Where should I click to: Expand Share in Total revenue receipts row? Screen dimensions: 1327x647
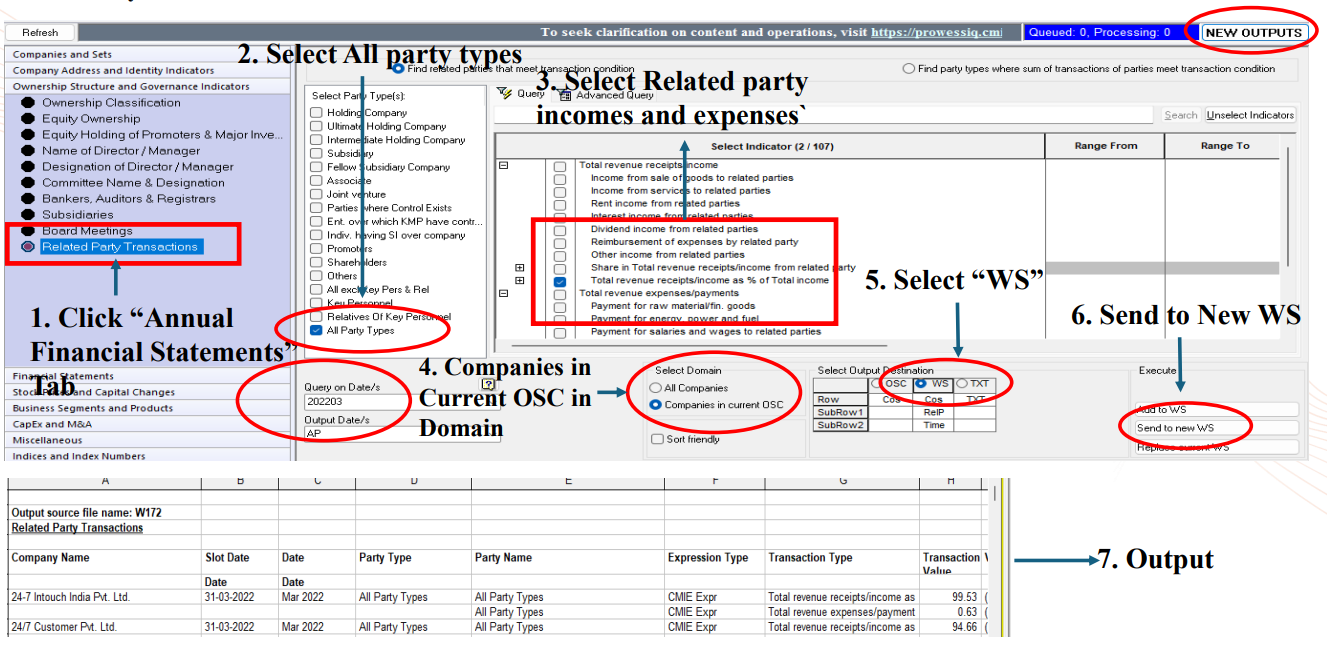519,268
